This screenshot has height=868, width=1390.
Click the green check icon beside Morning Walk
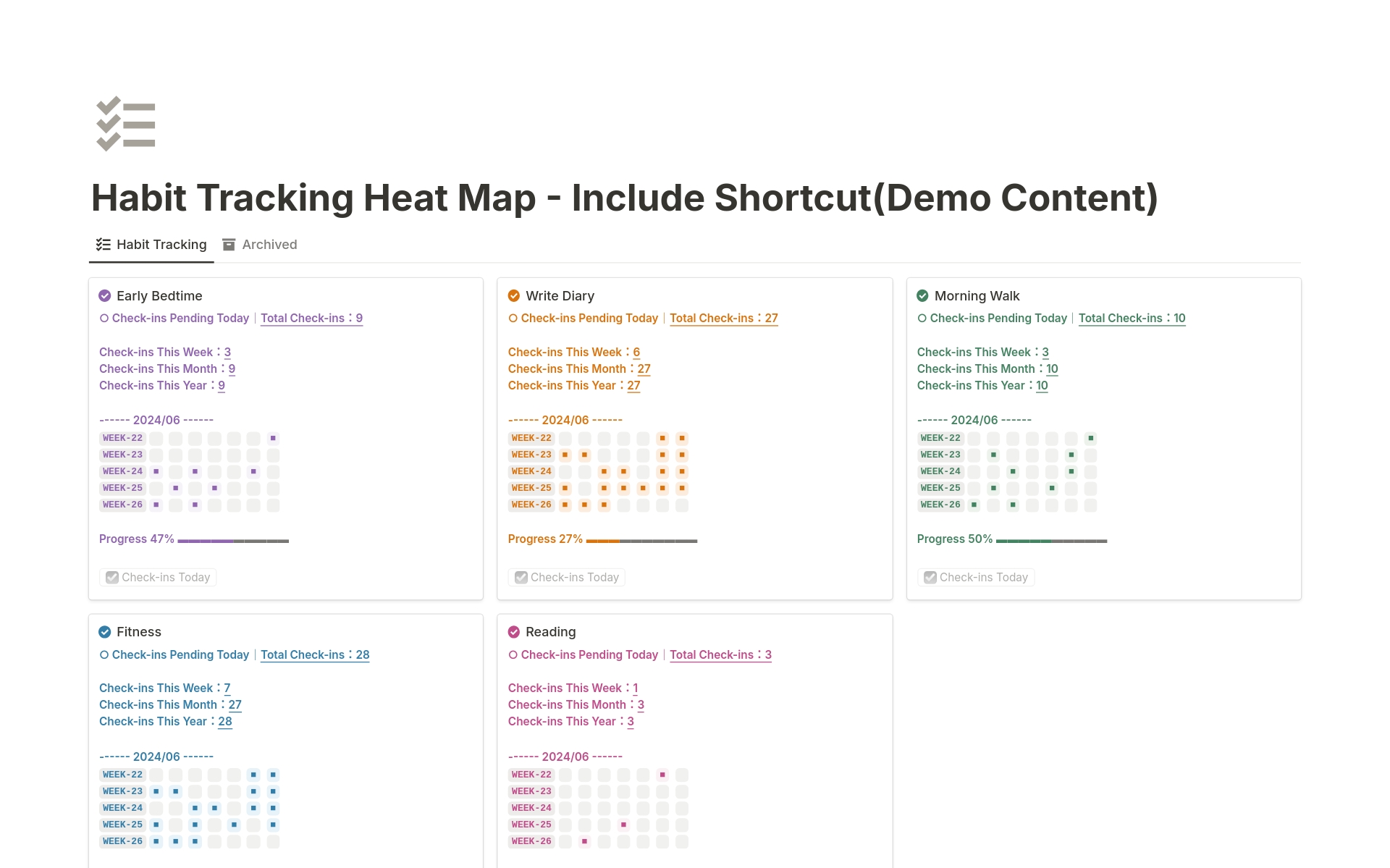coord(922,295)
